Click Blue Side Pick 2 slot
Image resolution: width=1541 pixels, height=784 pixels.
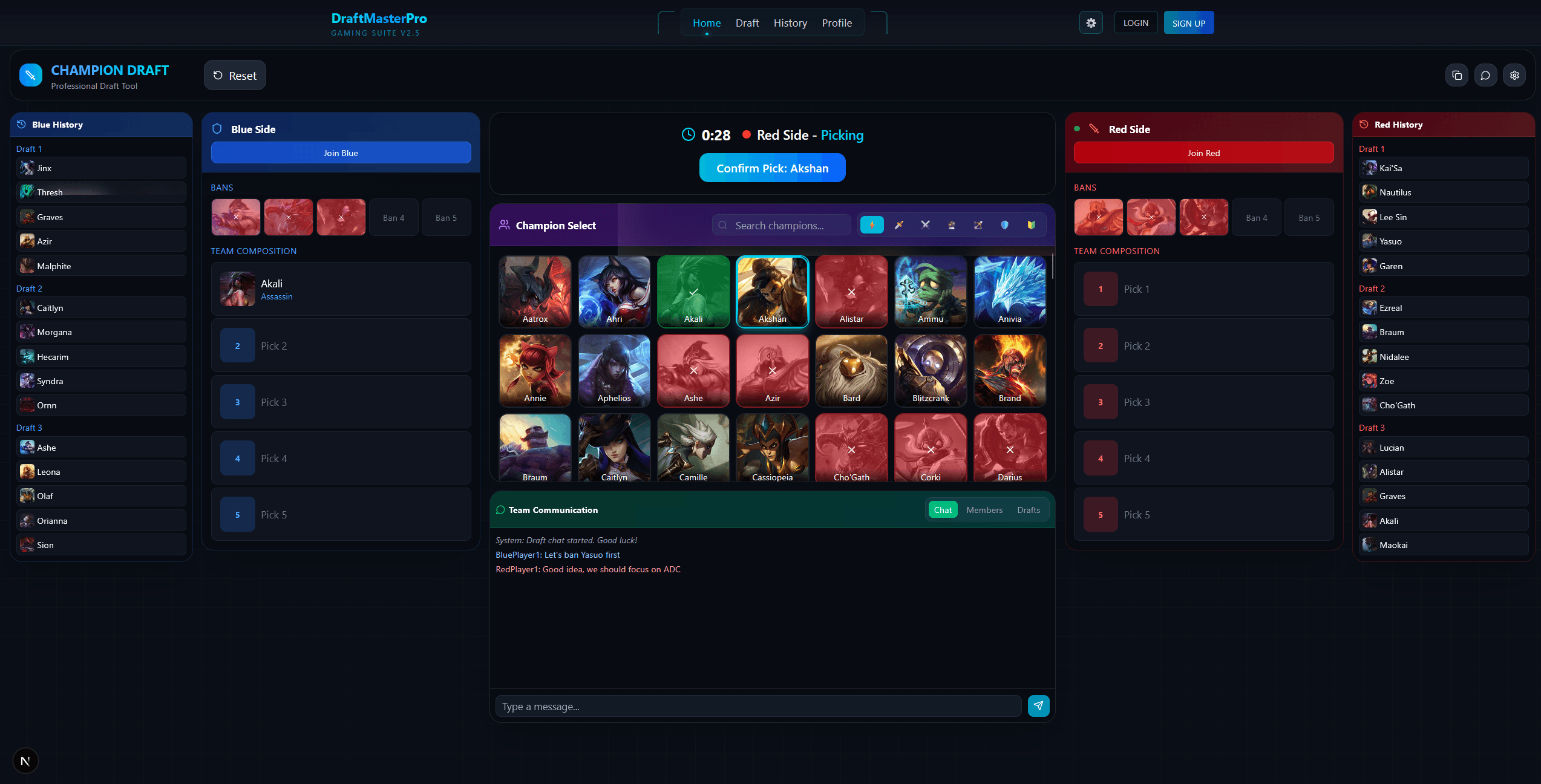tap(341, 345)
